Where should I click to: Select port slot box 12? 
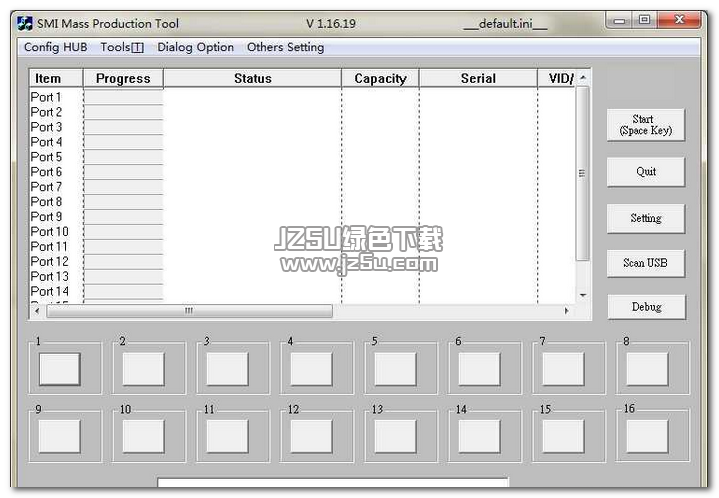311,437
